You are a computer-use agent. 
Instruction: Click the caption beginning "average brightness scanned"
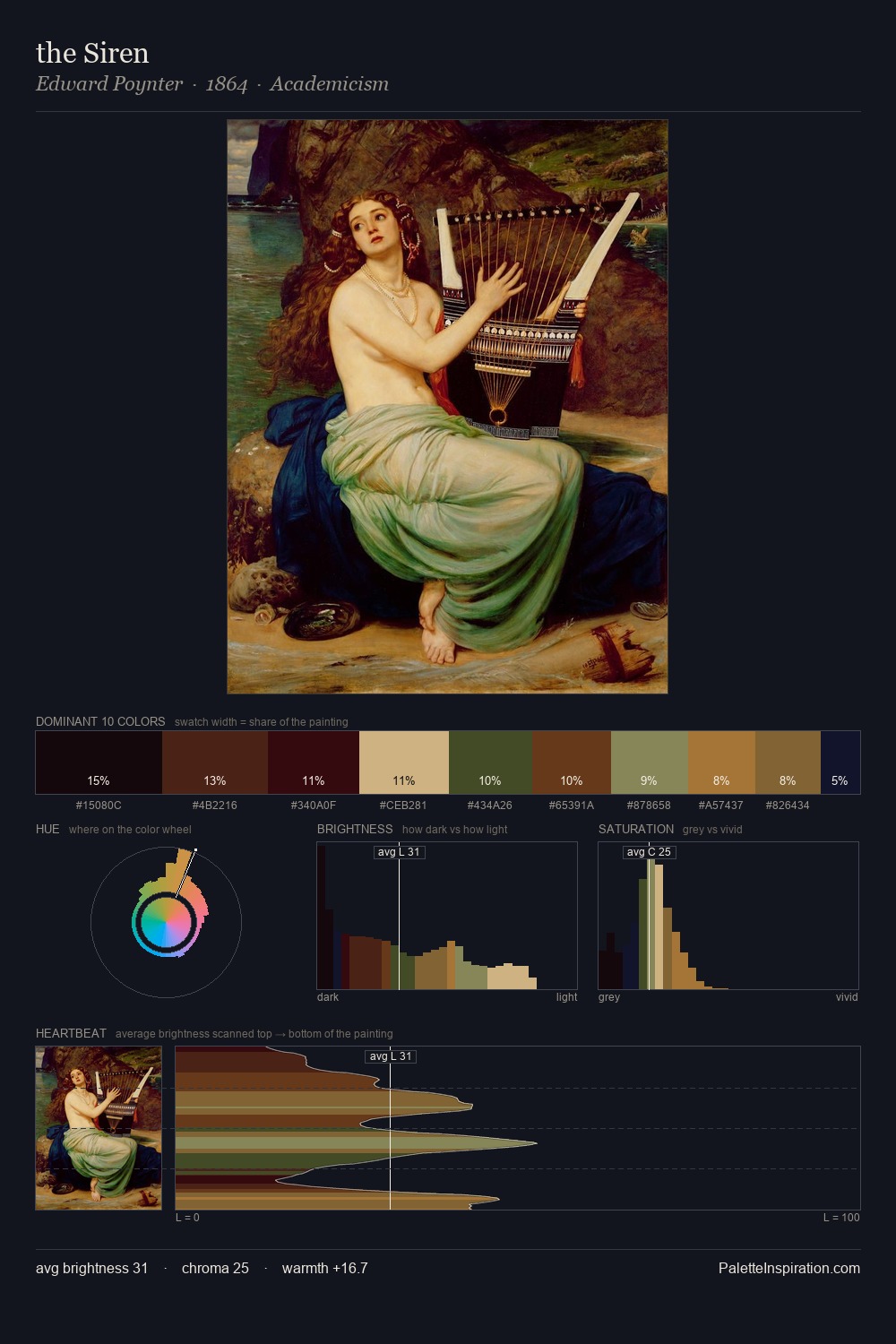(254, 1034)
